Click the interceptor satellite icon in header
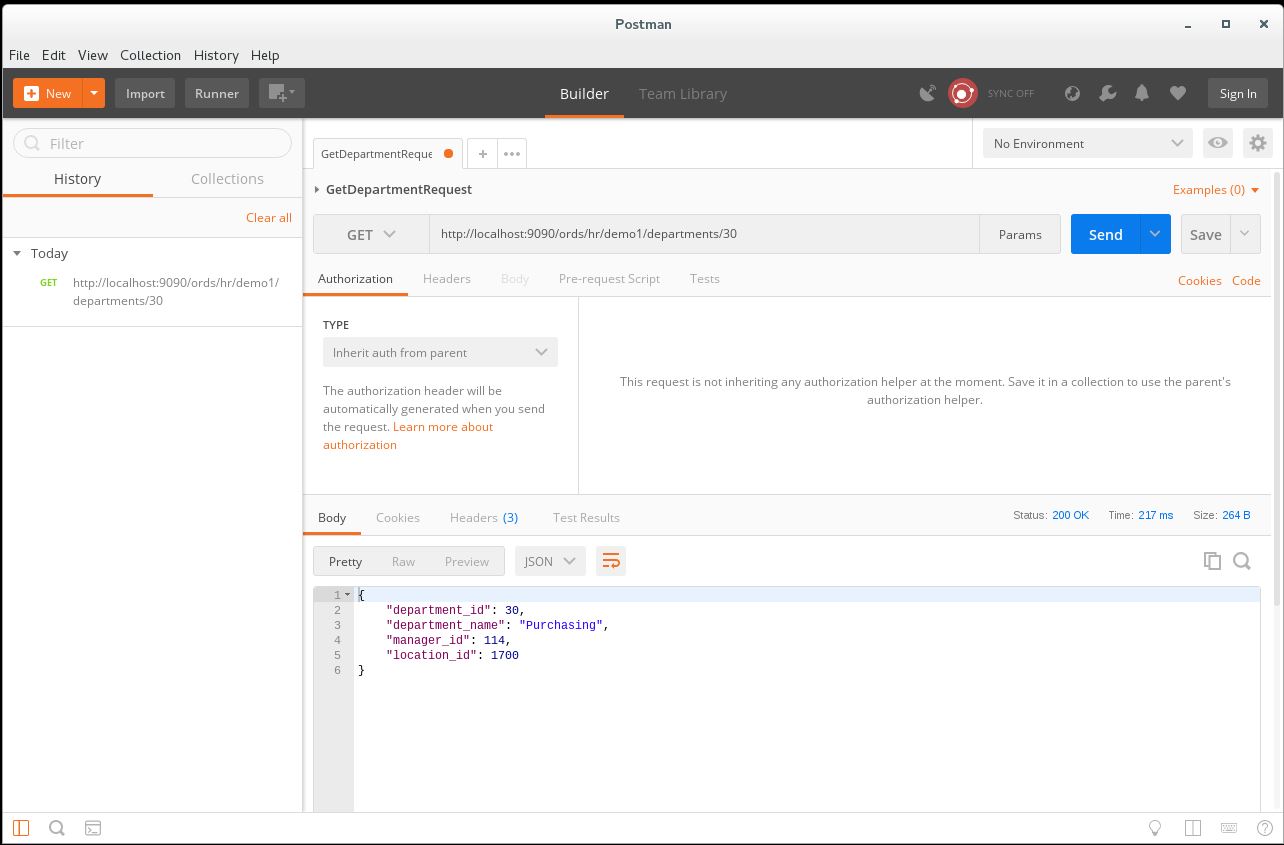 click(928, 93)
